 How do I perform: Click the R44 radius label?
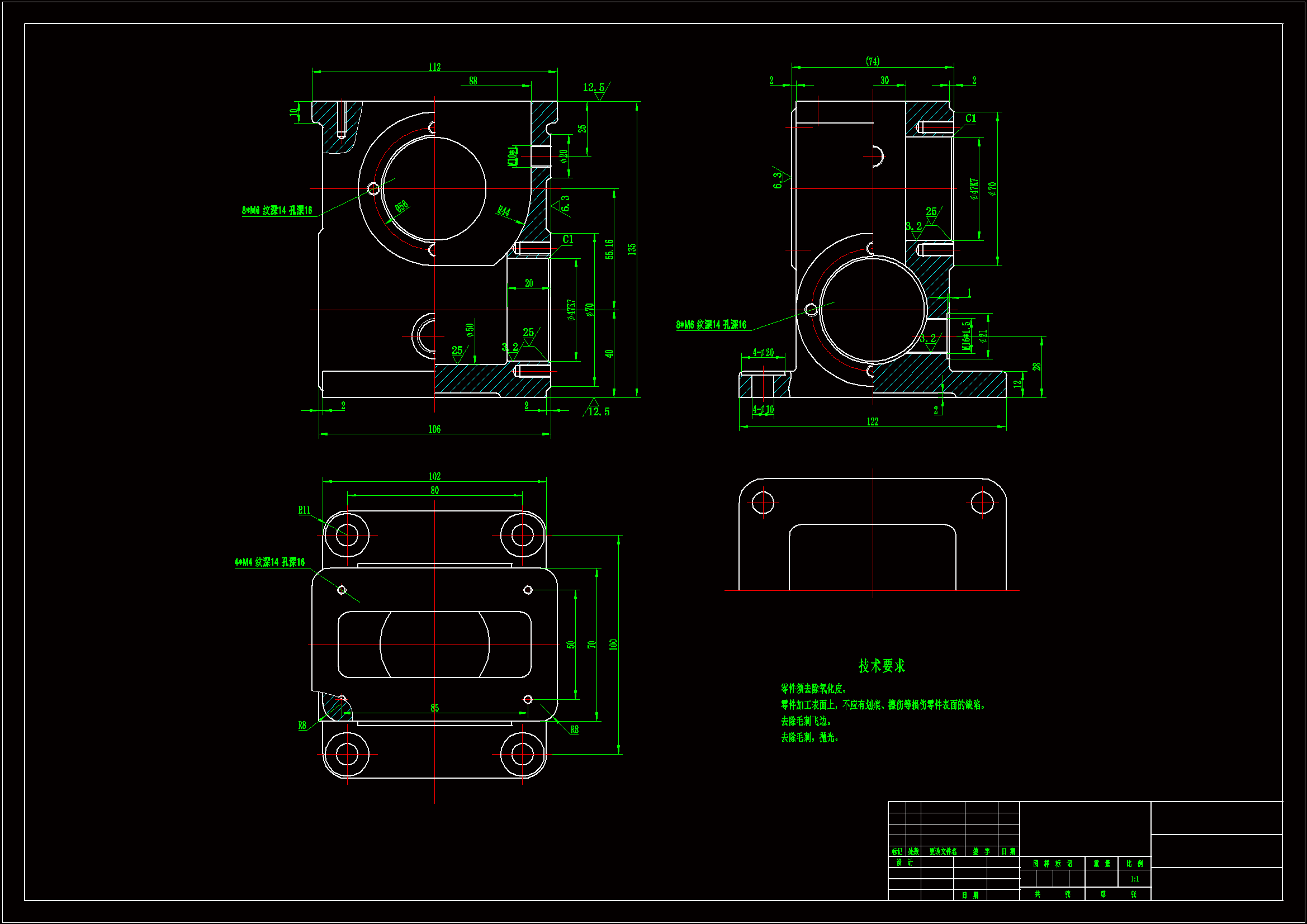(x=503, y=211)
